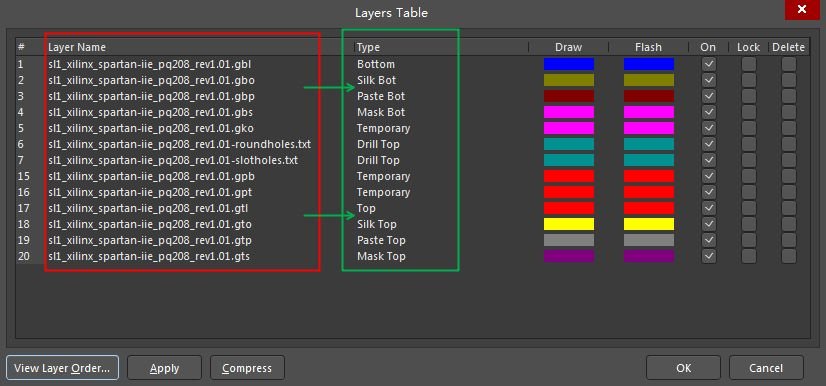Viewport: 826px width, 386px height.
Task: Sort by Layer Name column header
Action: tap(77, 47)
